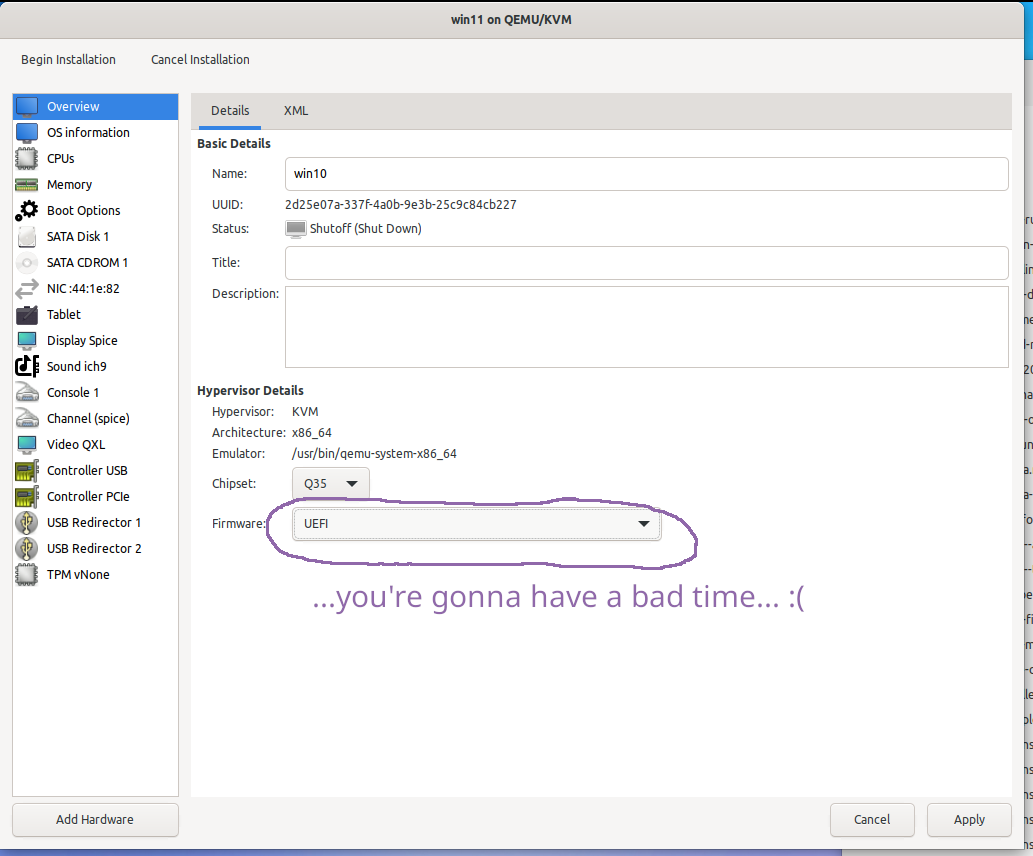The height and width of the screenshot is (856, 1033).
Task: Expand the Firmware UEFI dropdown
Action: point(476,524)
